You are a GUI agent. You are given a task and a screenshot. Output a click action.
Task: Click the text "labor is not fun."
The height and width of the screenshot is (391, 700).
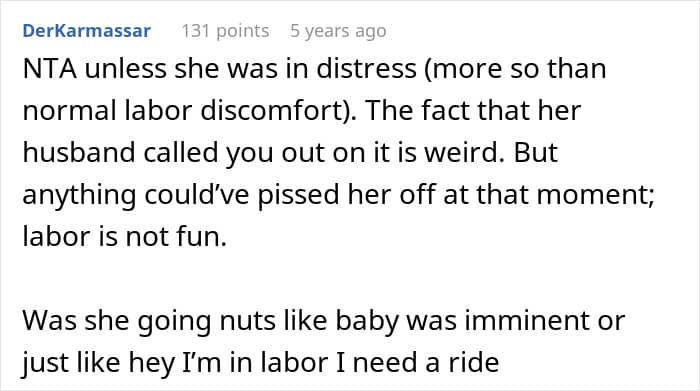[x=125, y=236]
